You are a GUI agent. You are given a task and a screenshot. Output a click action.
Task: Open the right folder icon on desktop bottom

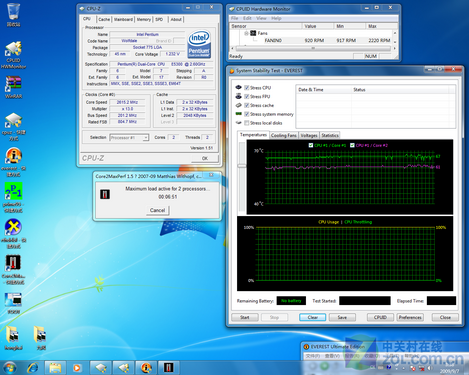click(x=41, y=337)
